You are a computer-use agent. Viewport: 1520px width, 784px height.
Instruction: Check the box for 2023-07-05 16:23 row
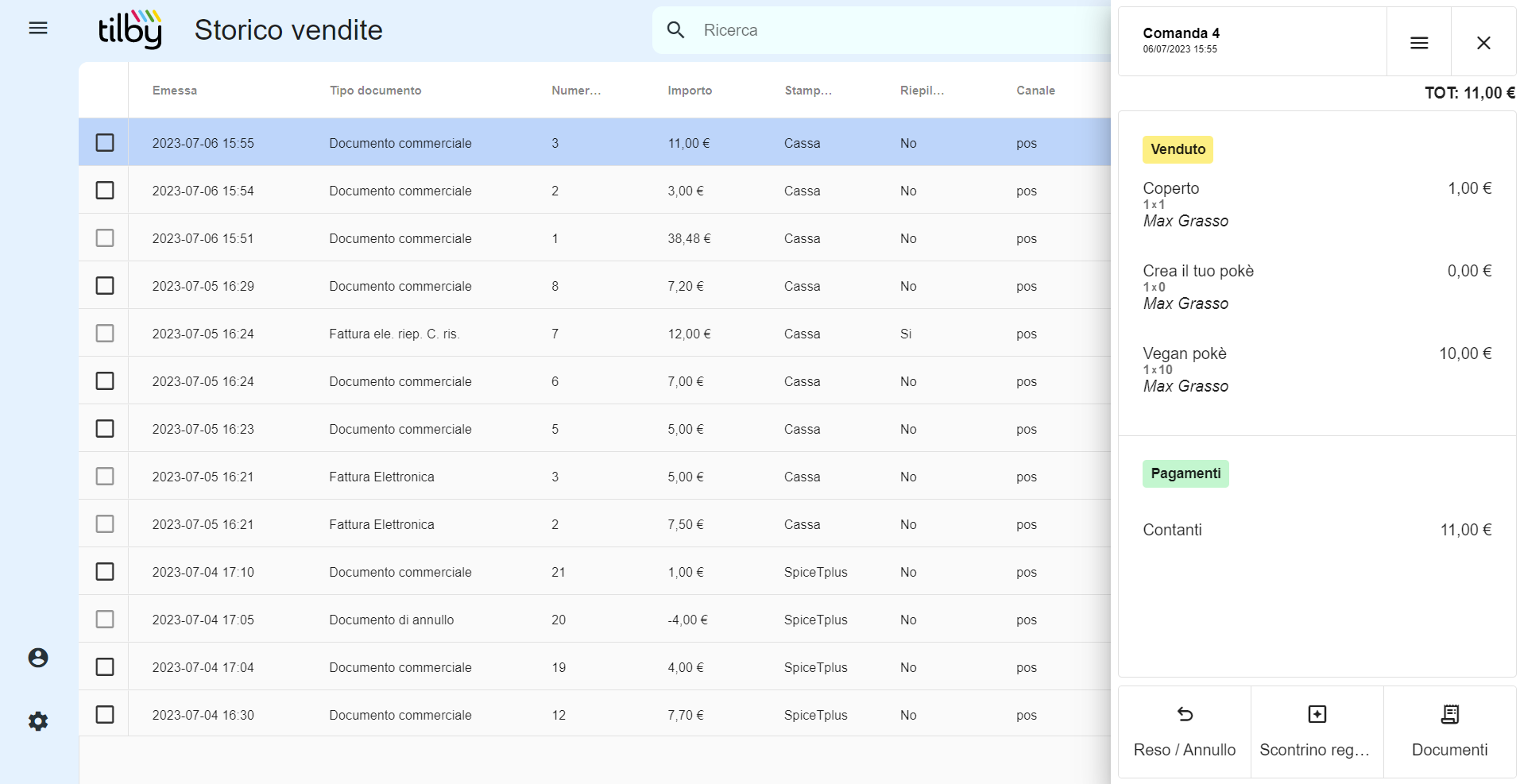coord(105,428)
